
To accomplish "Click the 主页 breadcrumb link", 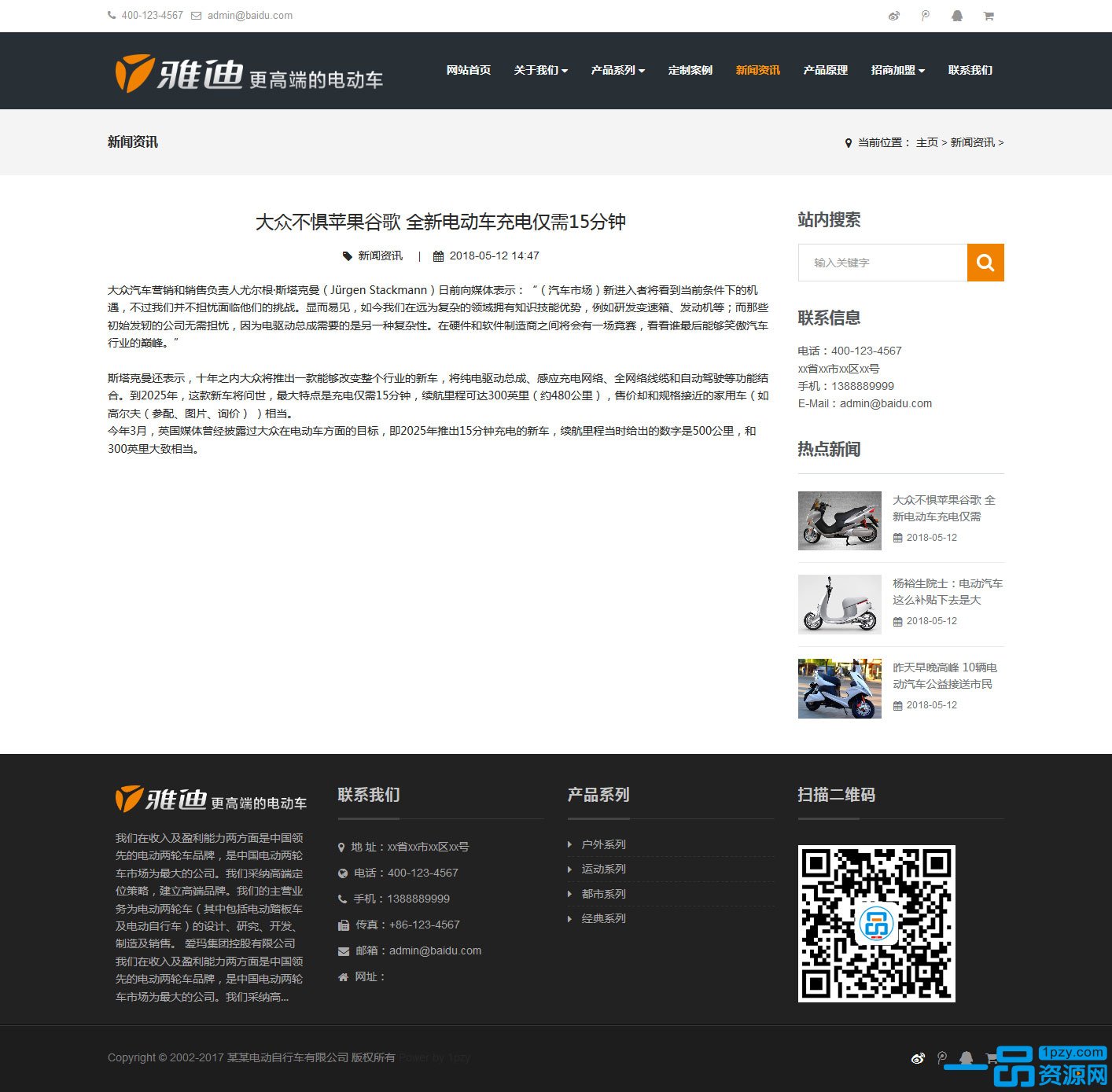I will coord(927,143).
